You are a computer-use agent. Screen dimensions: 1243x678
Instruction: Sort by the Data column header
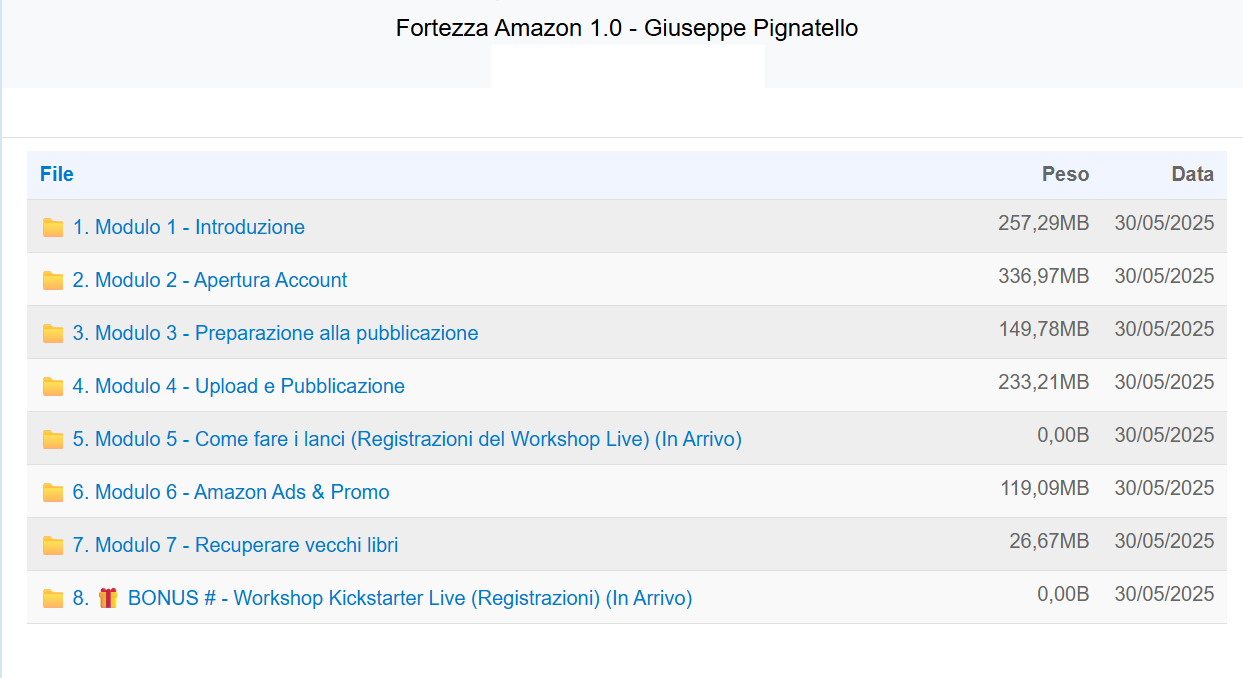click(x=1193, y=174)
